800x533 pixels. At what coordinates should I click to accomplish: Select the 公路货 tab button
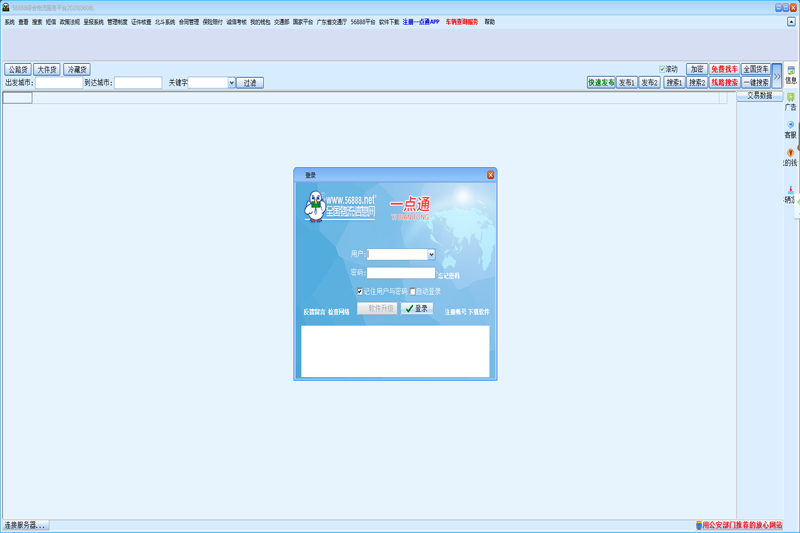point(18,69)
